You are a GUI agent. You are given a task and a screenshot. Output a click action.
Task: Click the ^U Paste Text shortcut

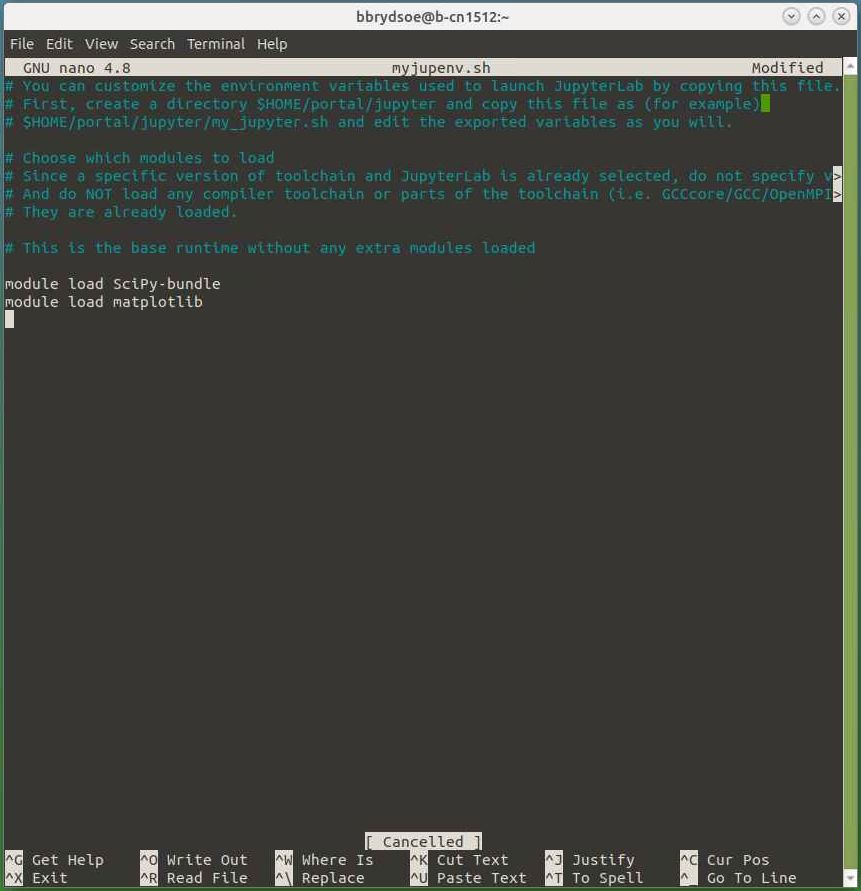pos(469,878)
